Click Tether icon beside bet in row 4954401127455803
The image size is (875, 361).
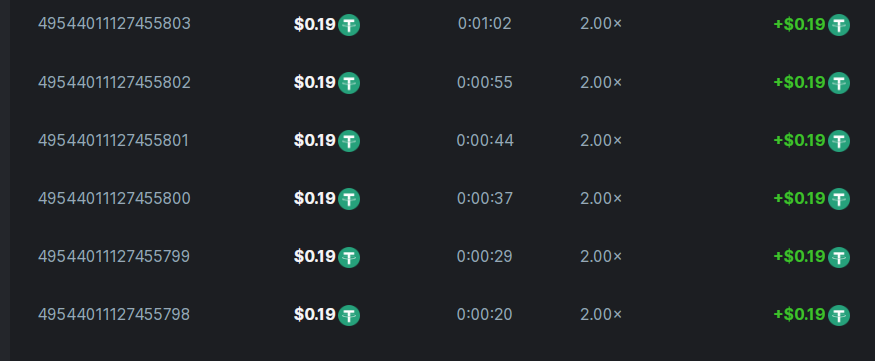[349, 25]
